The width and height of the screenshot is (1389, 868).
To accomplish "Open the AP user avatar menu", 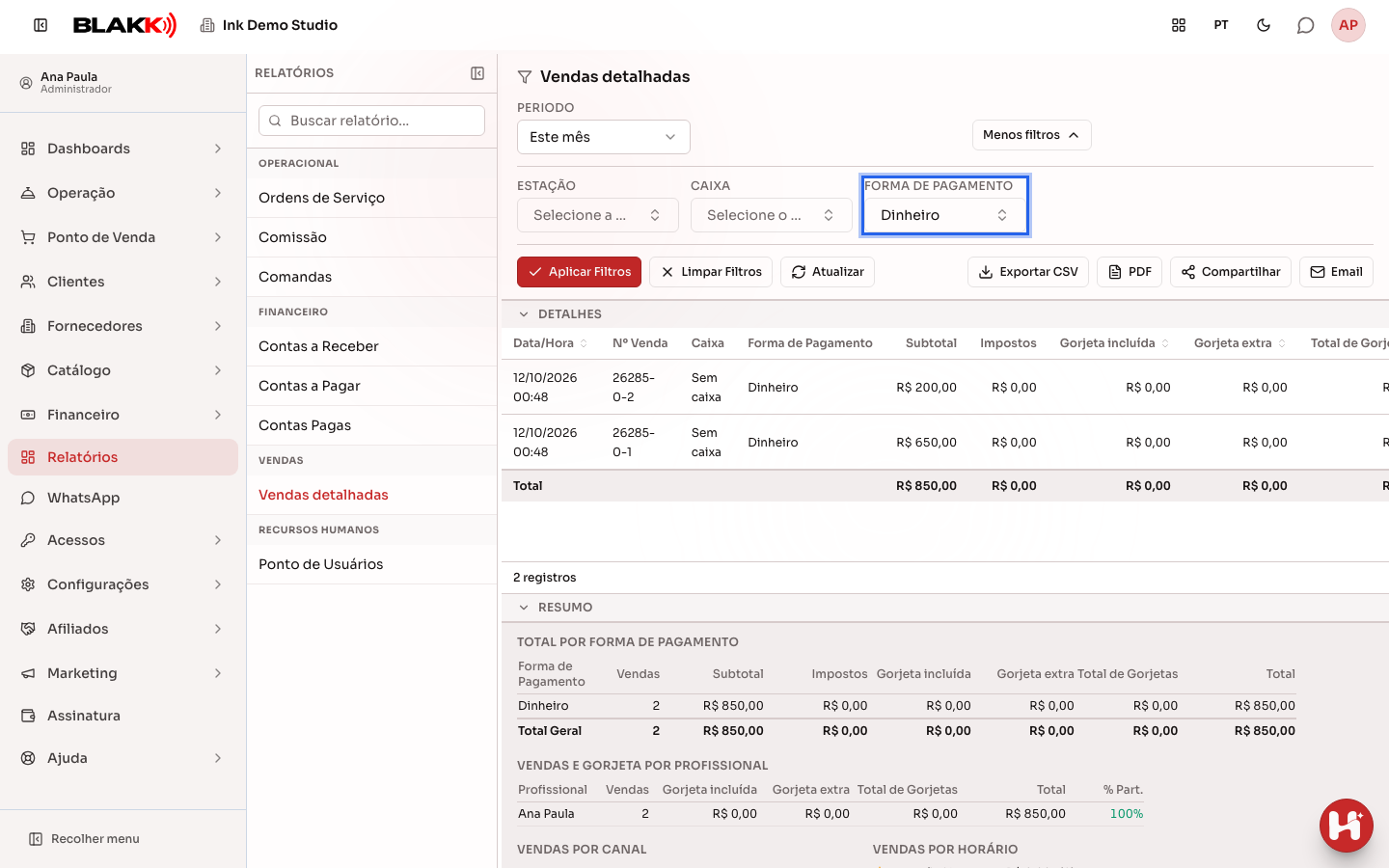I will click(1348, 25).
